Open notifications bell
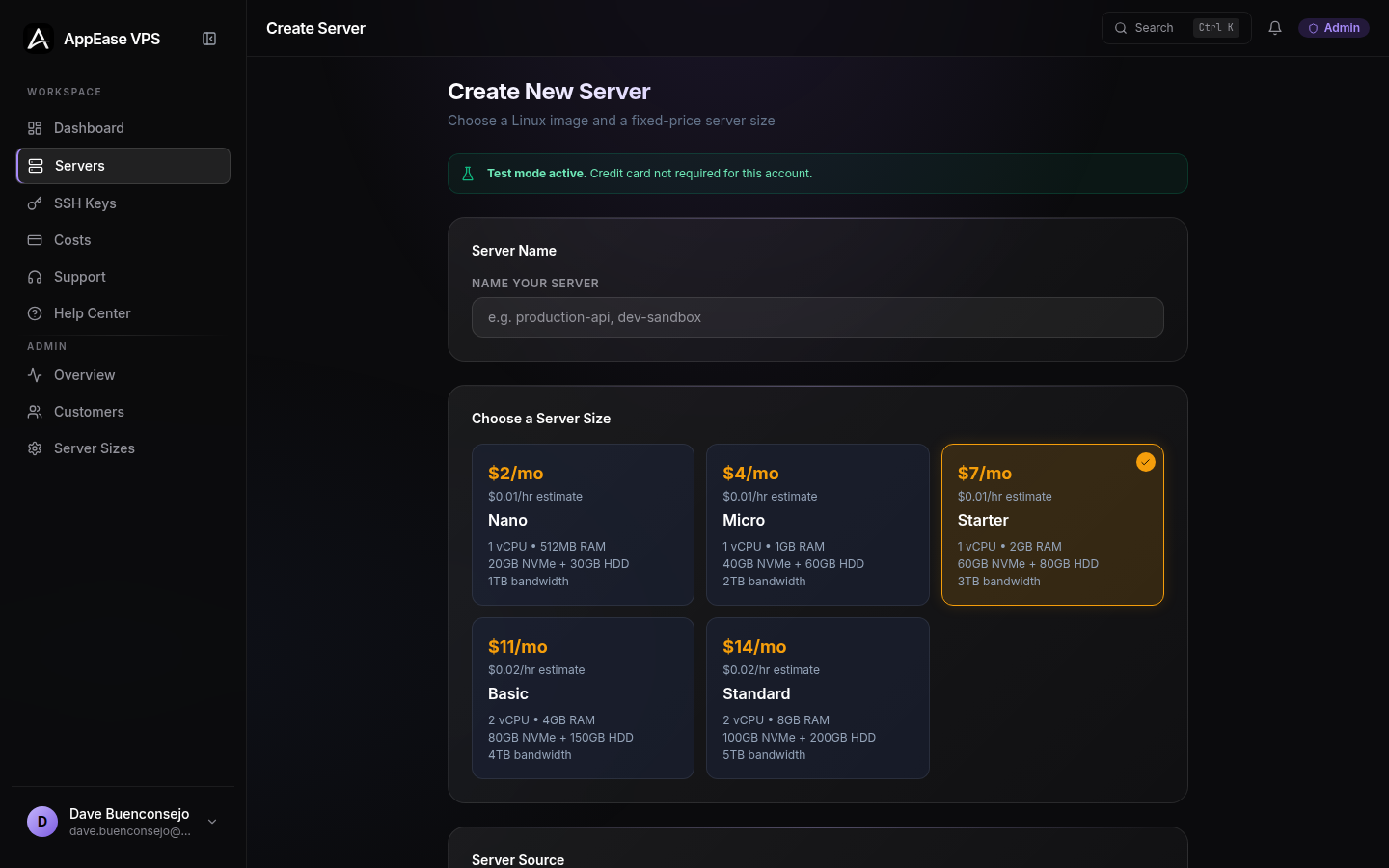 click(1275, 28)
